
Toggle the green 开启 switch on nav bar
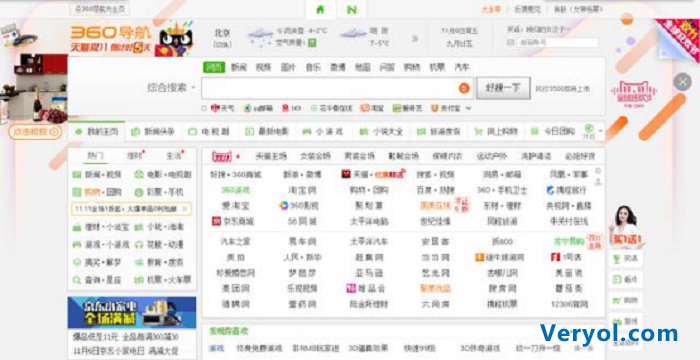coord(589,131)
